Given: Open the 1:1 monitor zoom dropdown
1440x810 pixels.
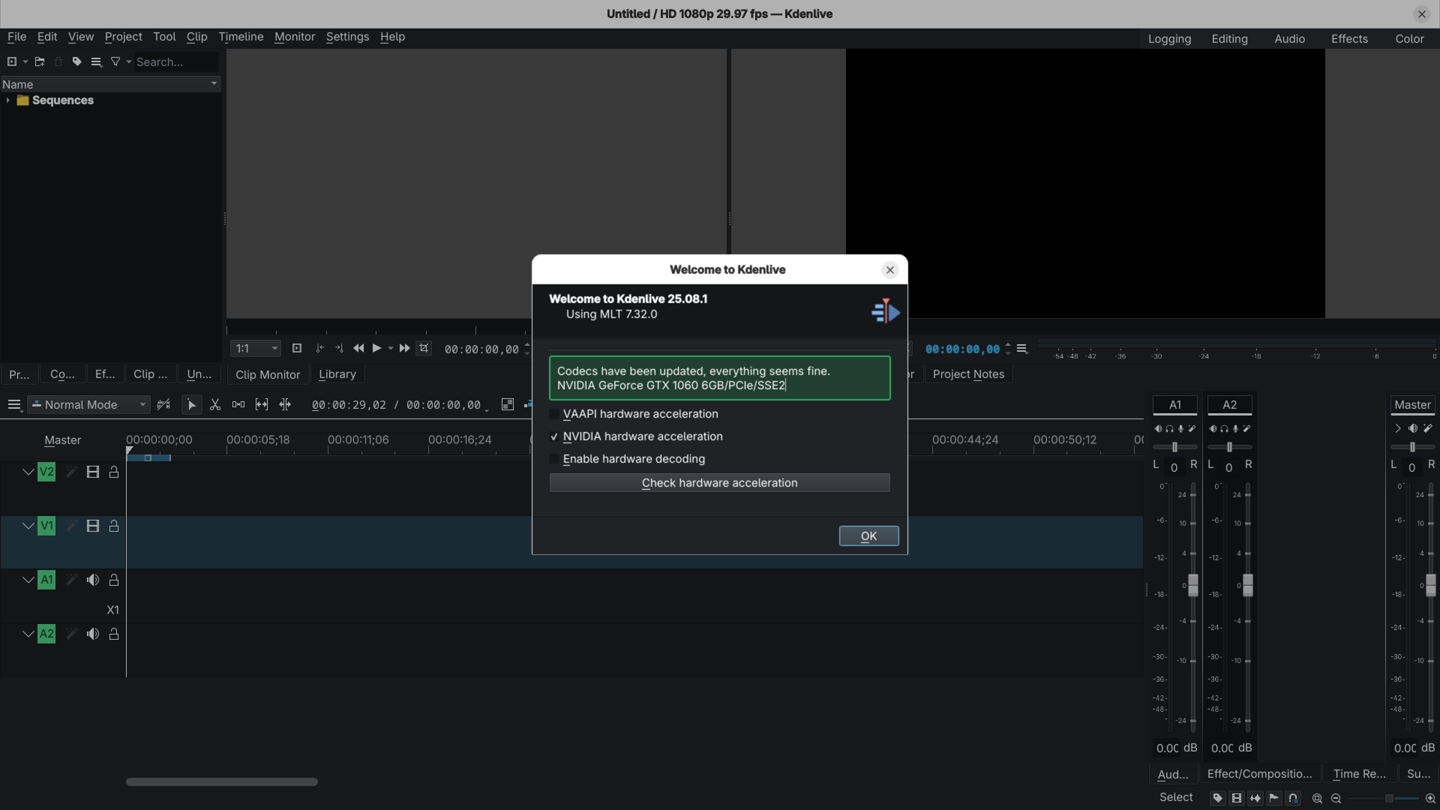Looking at the screenshot, I should coord(255,349).
